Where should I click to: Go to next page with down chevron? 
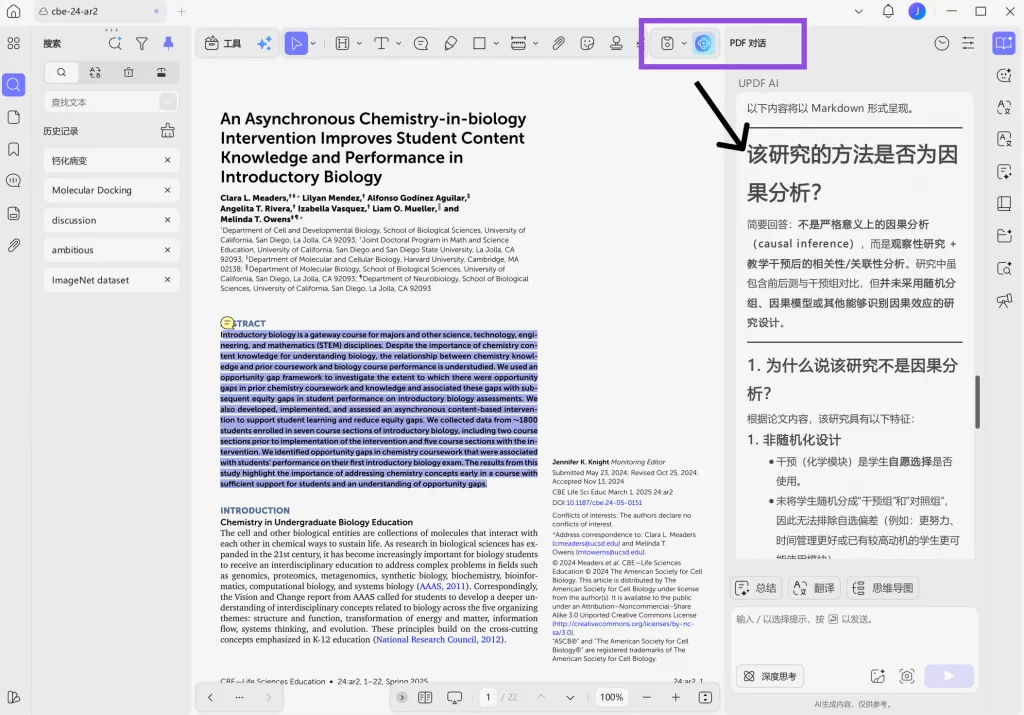click(x=570, y=697)
